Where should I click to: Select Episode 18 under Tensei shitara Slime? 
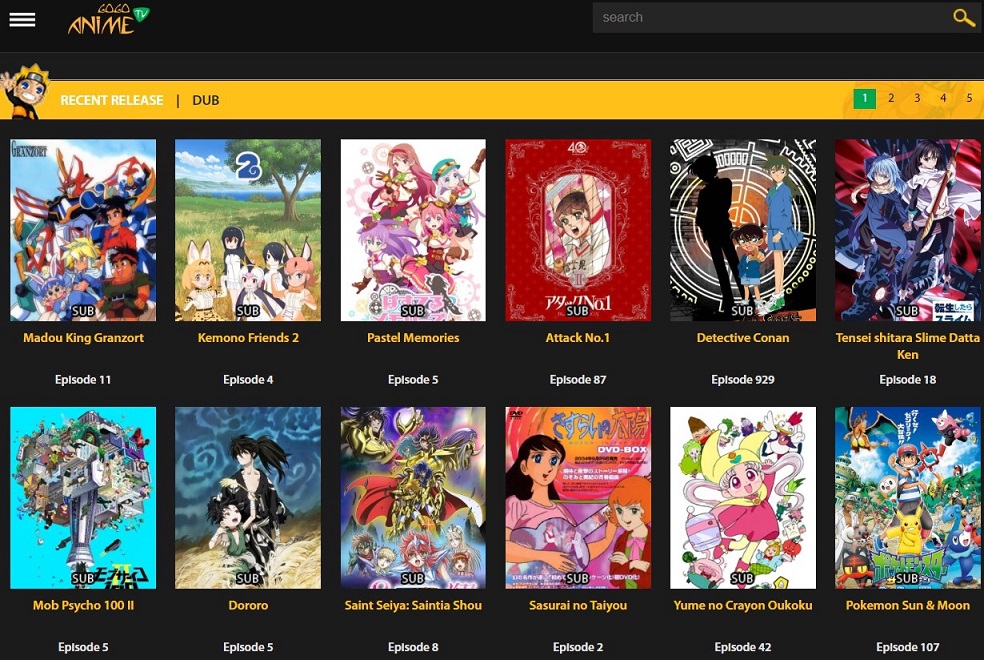(x=907, y=380)
